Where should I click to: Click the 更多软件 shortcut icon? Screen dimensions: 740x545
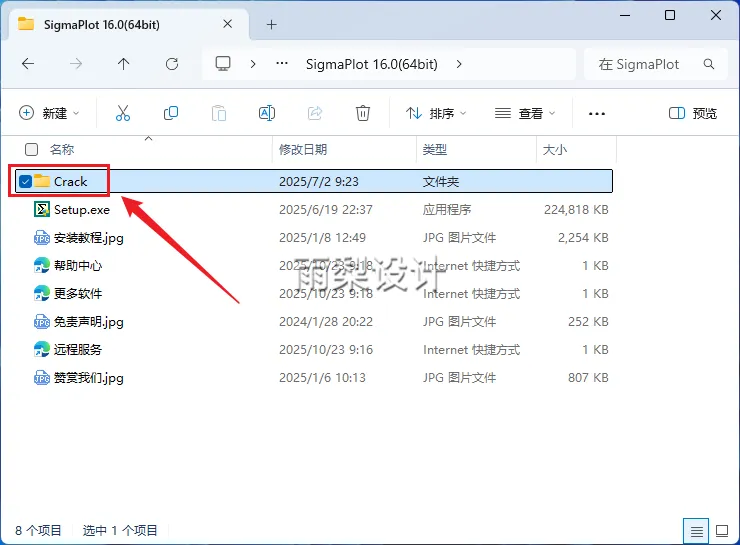(42, 293)
